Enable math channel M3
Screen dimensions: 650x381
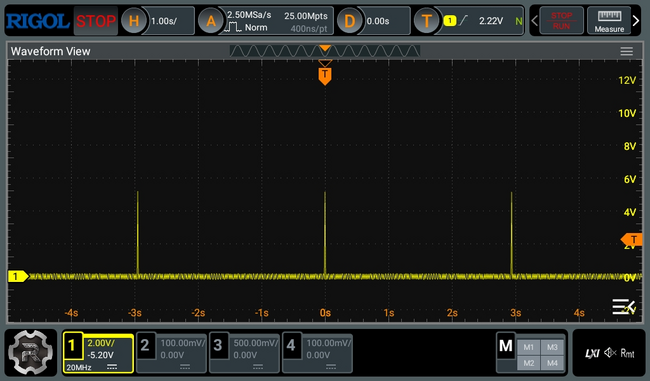552,347
